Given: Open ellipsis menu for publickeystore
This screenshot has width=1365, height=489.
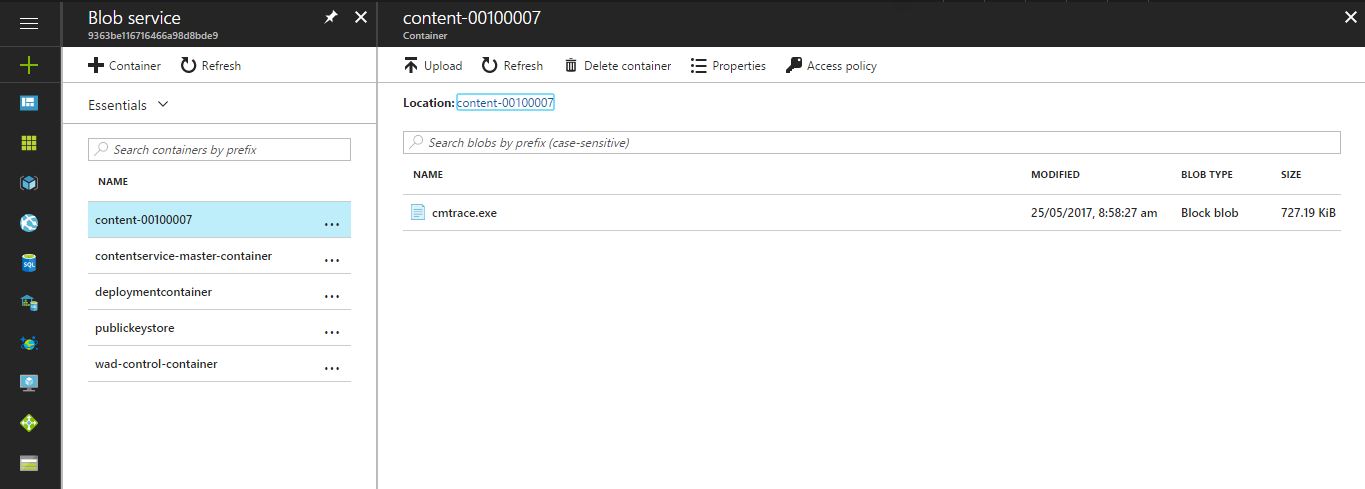Looking at the screenshot, I should (332, 332).
